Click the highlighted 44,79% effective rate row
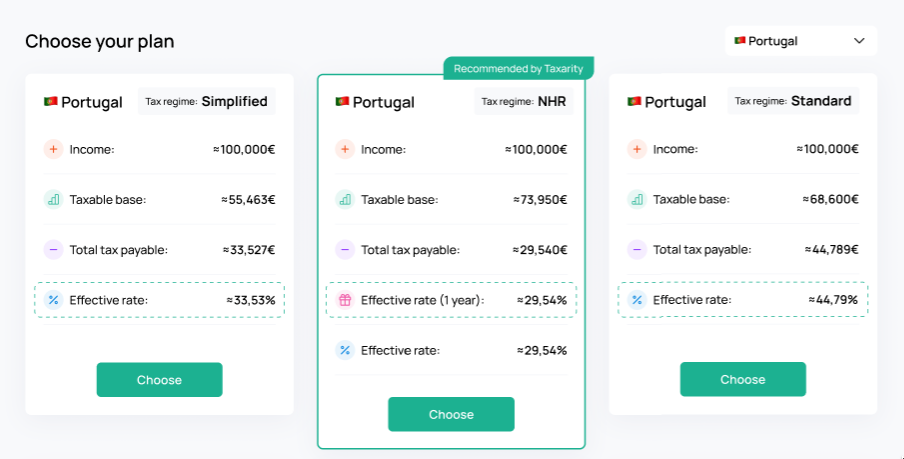 pos(743,299)
